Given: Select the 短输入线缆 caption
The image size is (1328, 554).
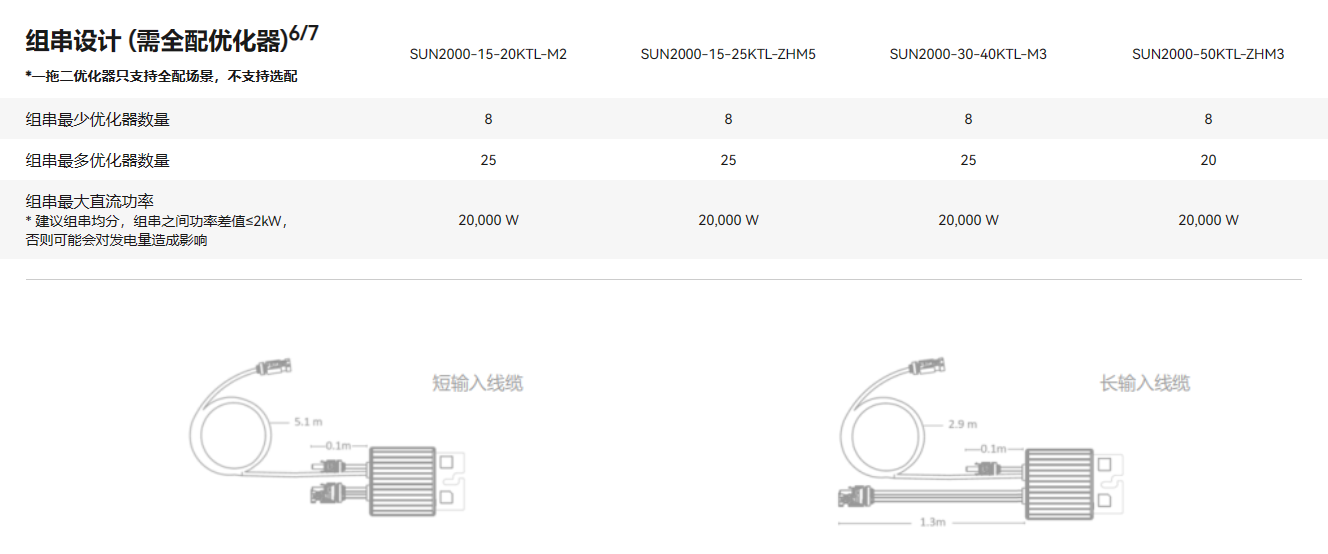Looking at the screenshot, I should 477,383.
